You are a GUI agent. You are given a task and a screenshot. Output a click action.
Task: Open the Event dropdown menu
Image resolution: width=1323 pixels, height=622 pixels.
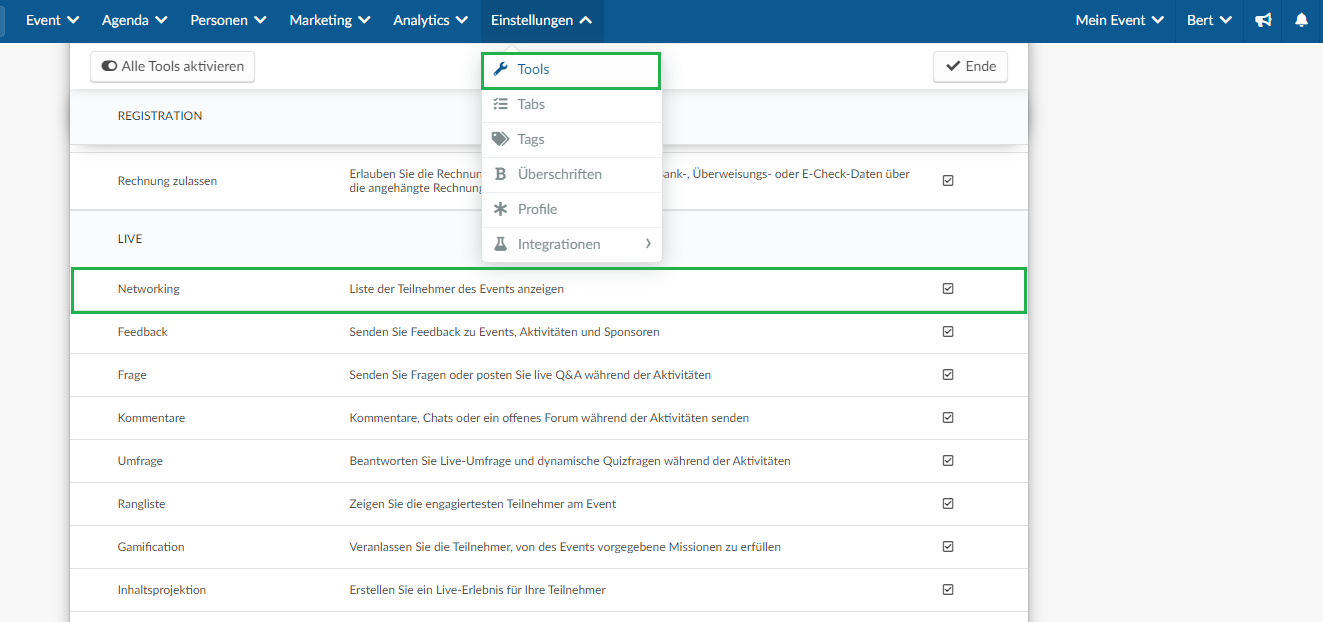point(53,20)
